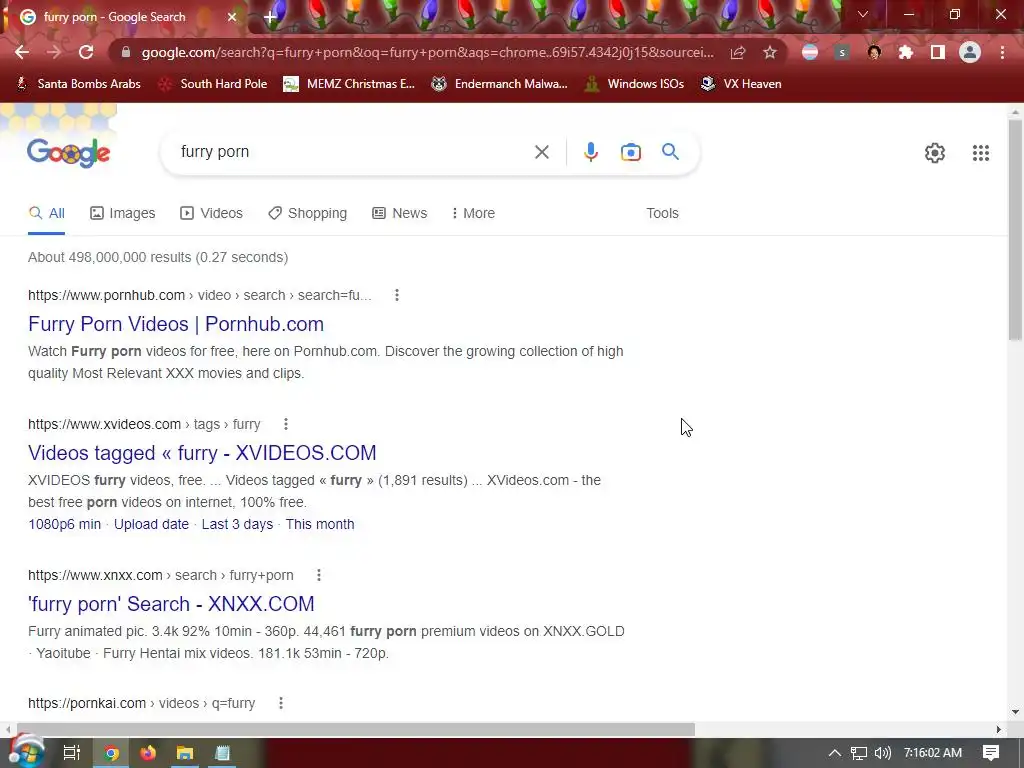Open the volume control in system tray

pos(882,753)
